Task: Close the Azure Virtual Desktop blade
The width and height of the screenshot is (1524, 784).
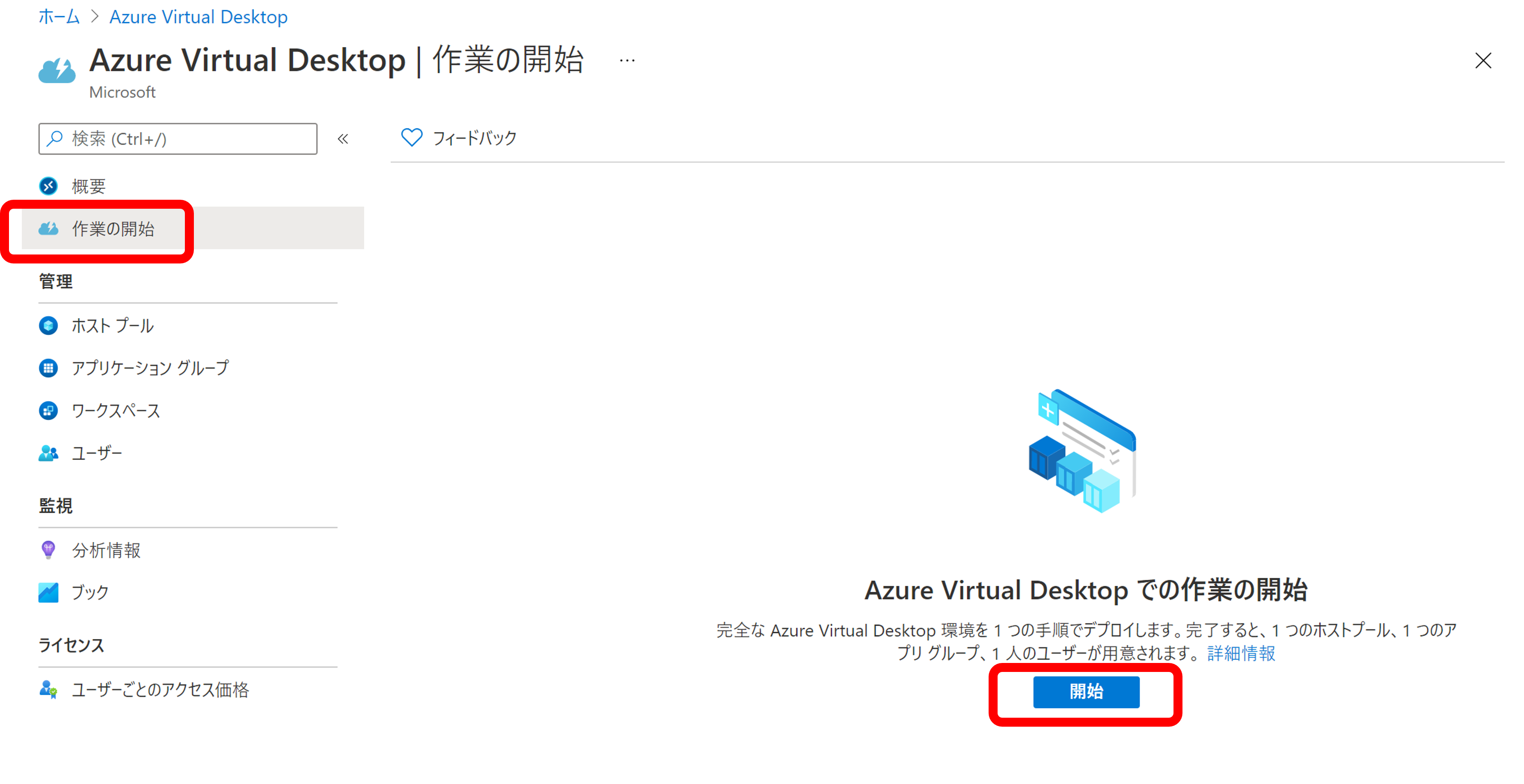Action: (1482, 60)
